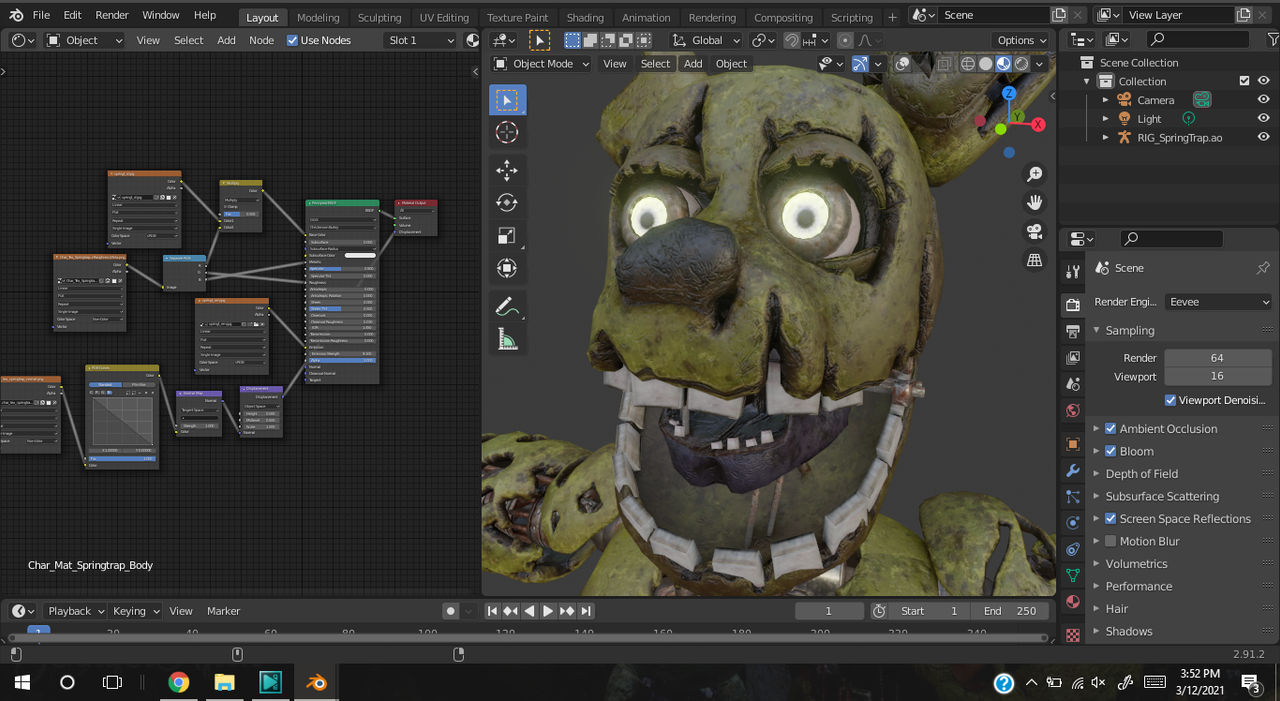Screen dimensions: 1280x701
Task: Switch to rendered viewport shading
Action: (1021, 63)
